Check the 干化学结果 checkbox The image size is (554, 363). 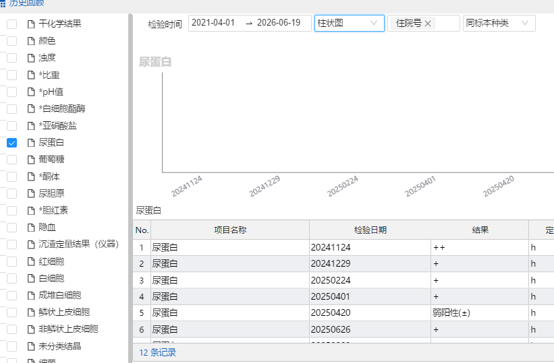point(12,24)
